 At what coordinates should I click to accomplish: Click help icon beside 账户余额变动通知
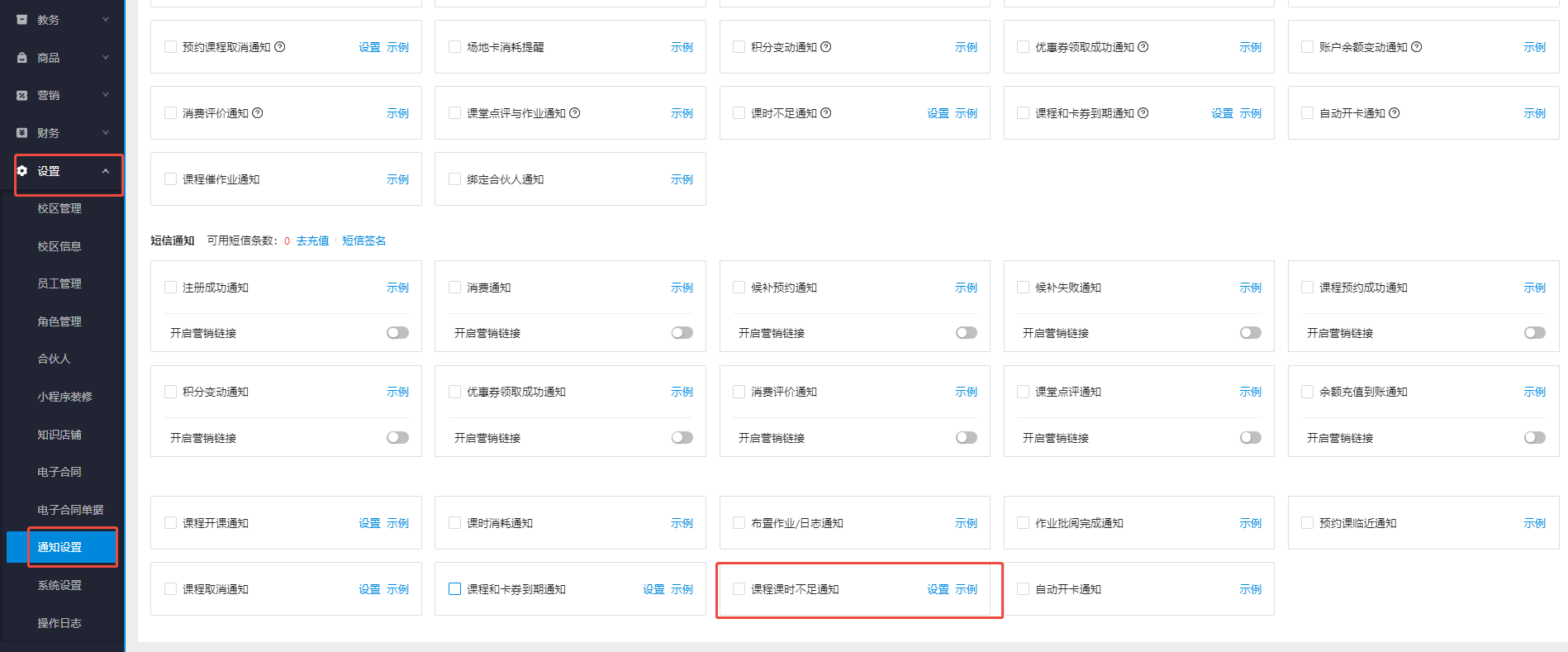(1417, 47)
